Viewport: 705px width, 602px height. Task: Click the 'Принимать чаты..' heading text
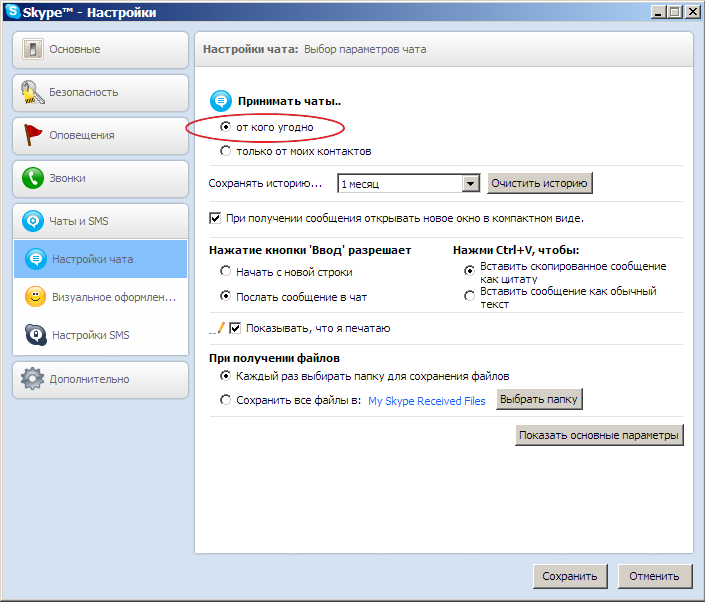tap(290, 102)
